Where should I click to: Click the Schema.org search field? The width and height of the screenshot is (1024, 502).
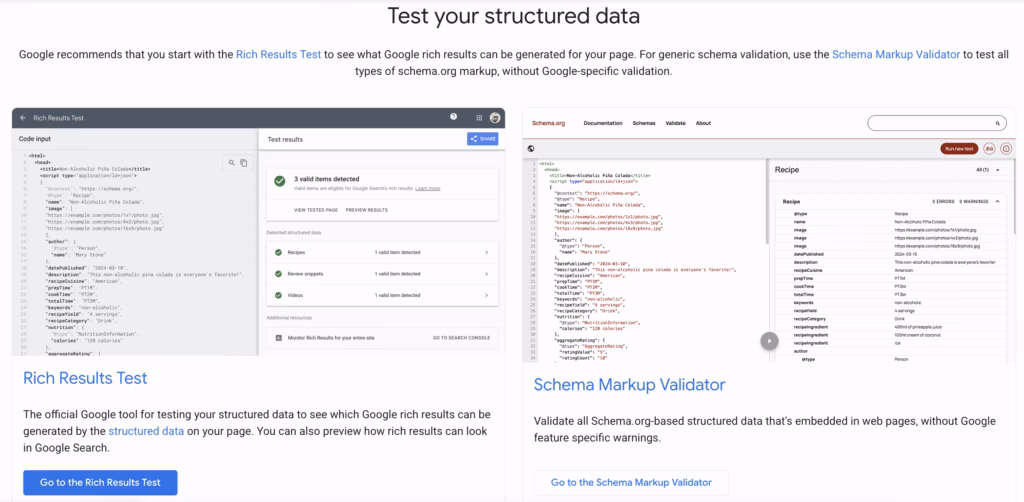click(930, 123)
